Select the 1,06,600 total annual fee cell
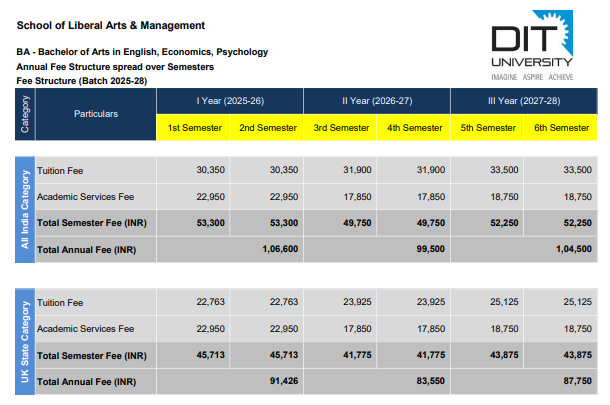The image size is (610, 405). 276,249
